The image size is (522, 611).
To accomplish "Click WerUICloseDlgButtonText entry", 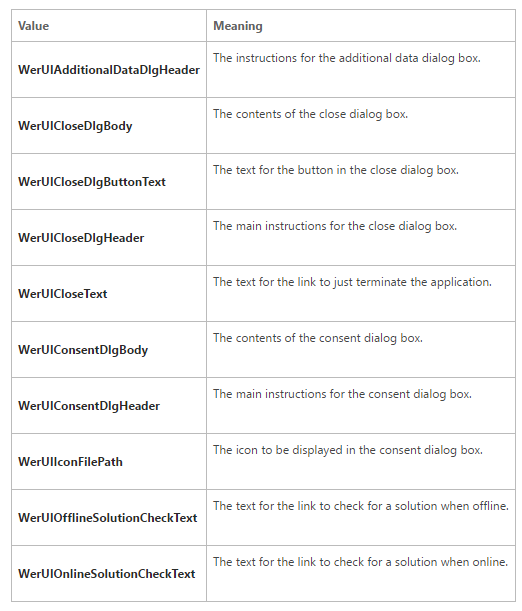I will [x=92, y=182].
